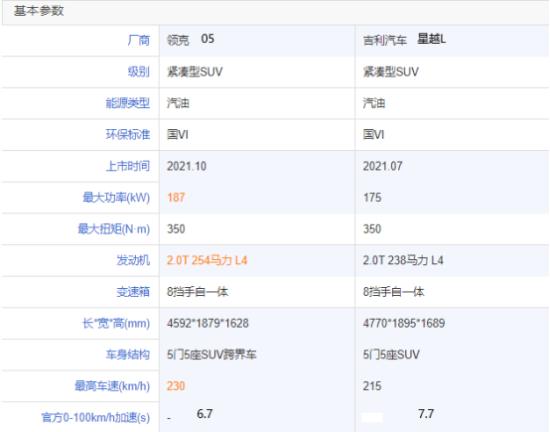Open the 能源类型 parameter label
Screen dimensions: 550x432
click(x=128, y=103)
